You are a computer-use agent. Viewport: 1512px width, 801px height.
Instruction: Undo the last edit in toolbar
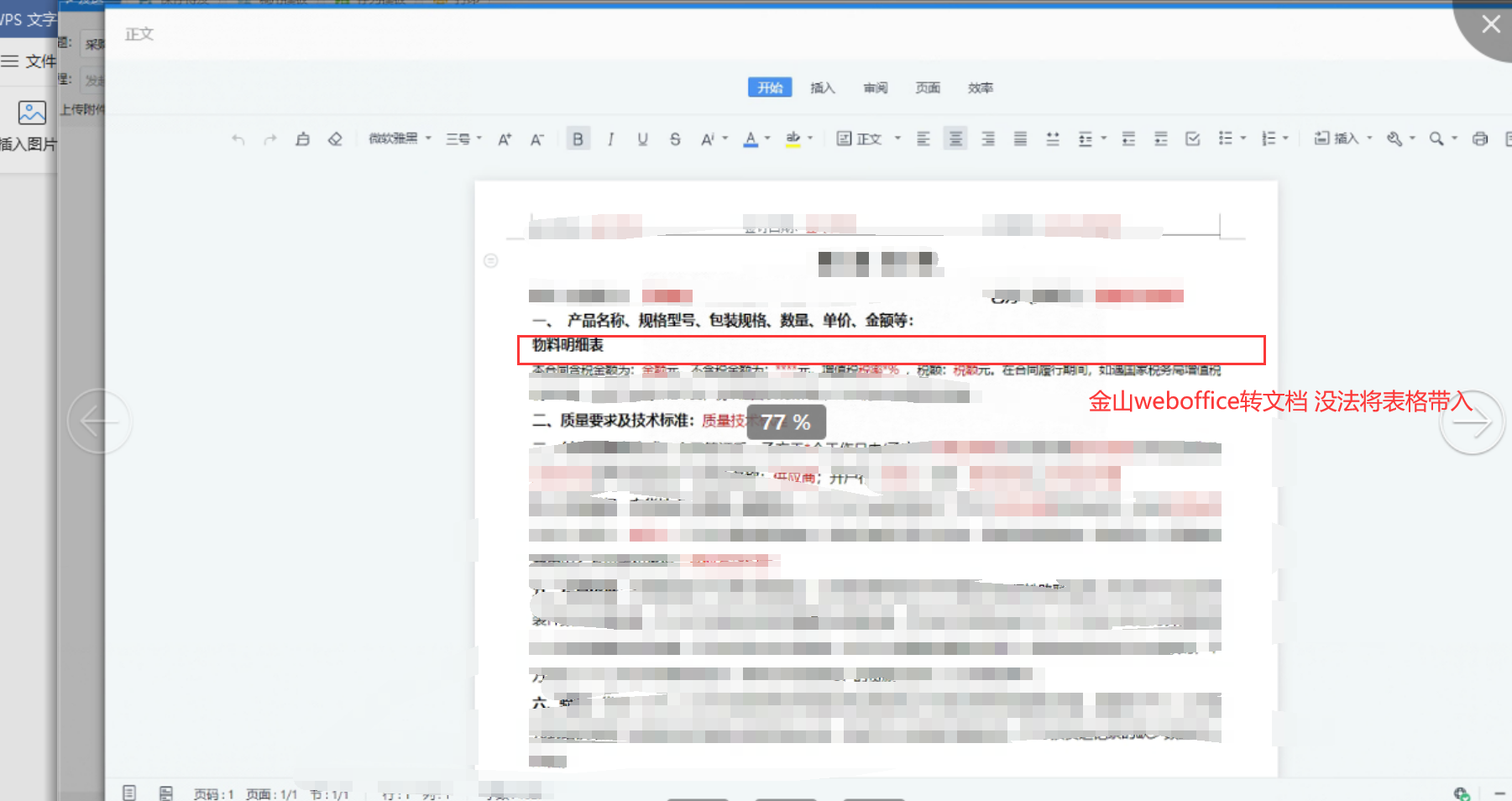pos(238,139)
